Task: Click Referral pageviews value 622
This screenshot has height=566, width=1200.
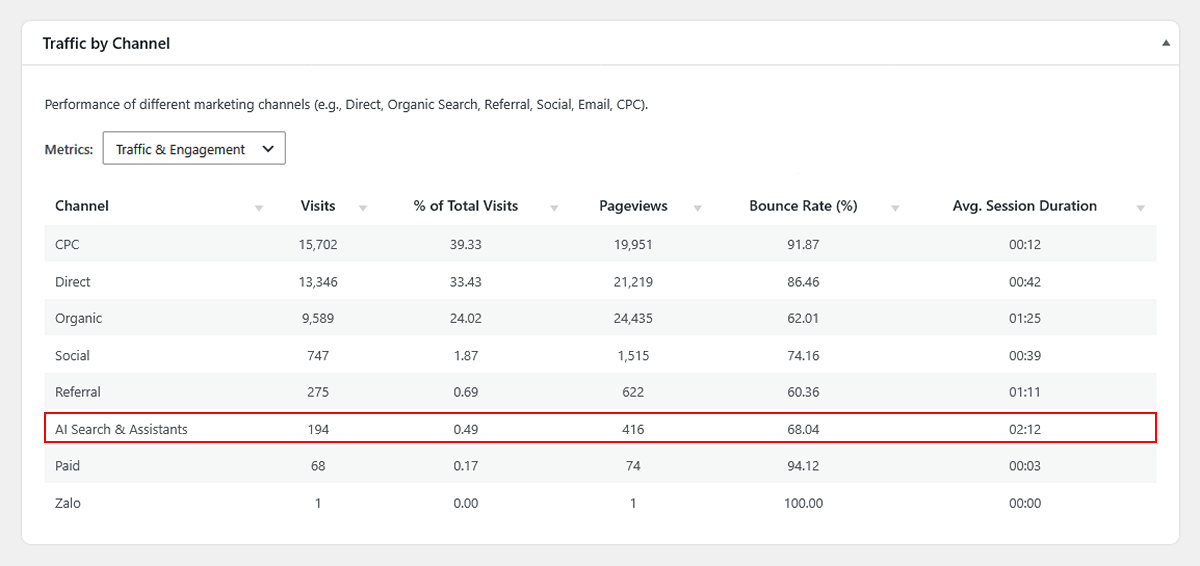Action: point(633,392)
